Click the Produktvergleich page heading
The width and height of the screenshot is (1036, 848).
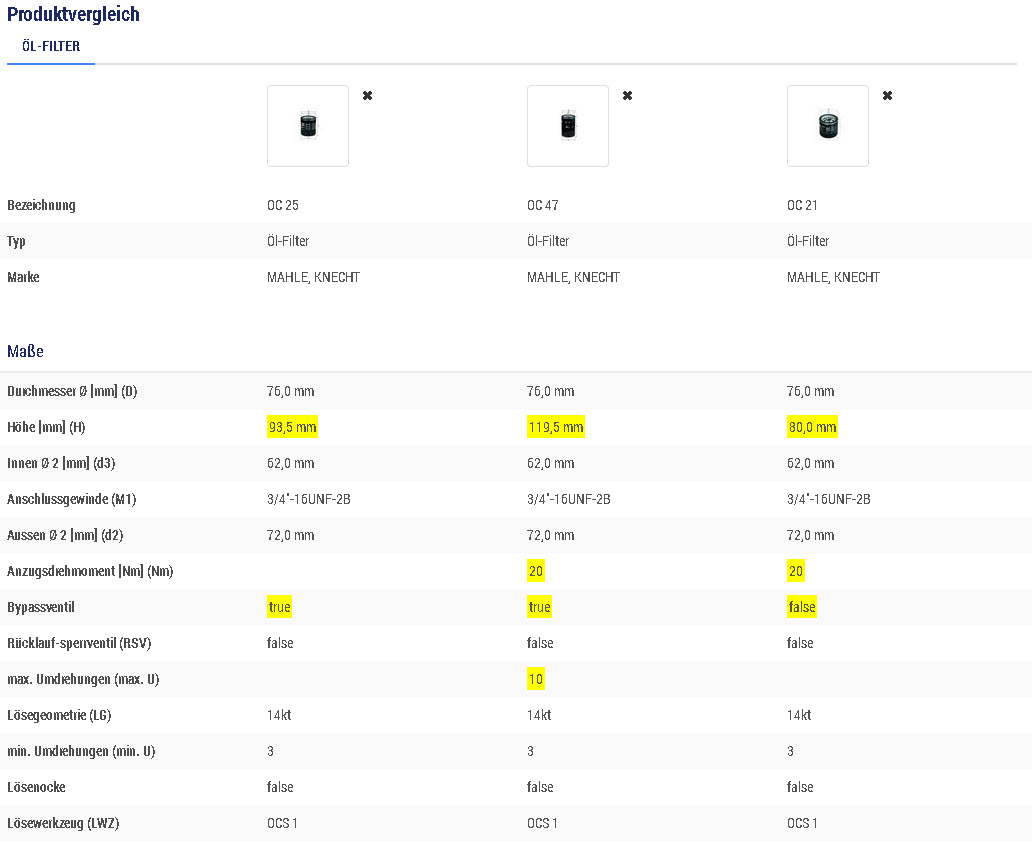73,15
